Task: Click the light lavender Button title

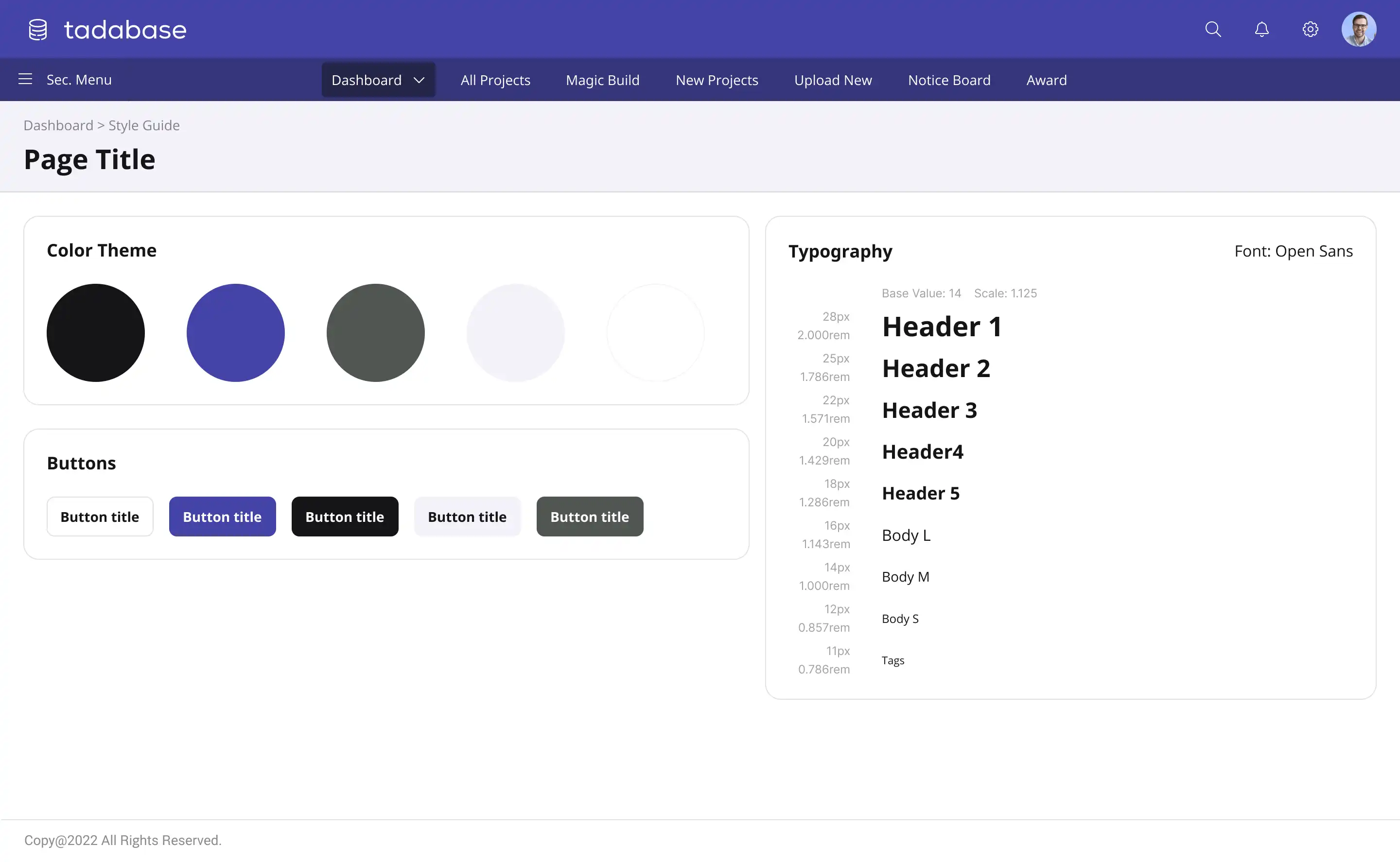Action: point(468,517)
